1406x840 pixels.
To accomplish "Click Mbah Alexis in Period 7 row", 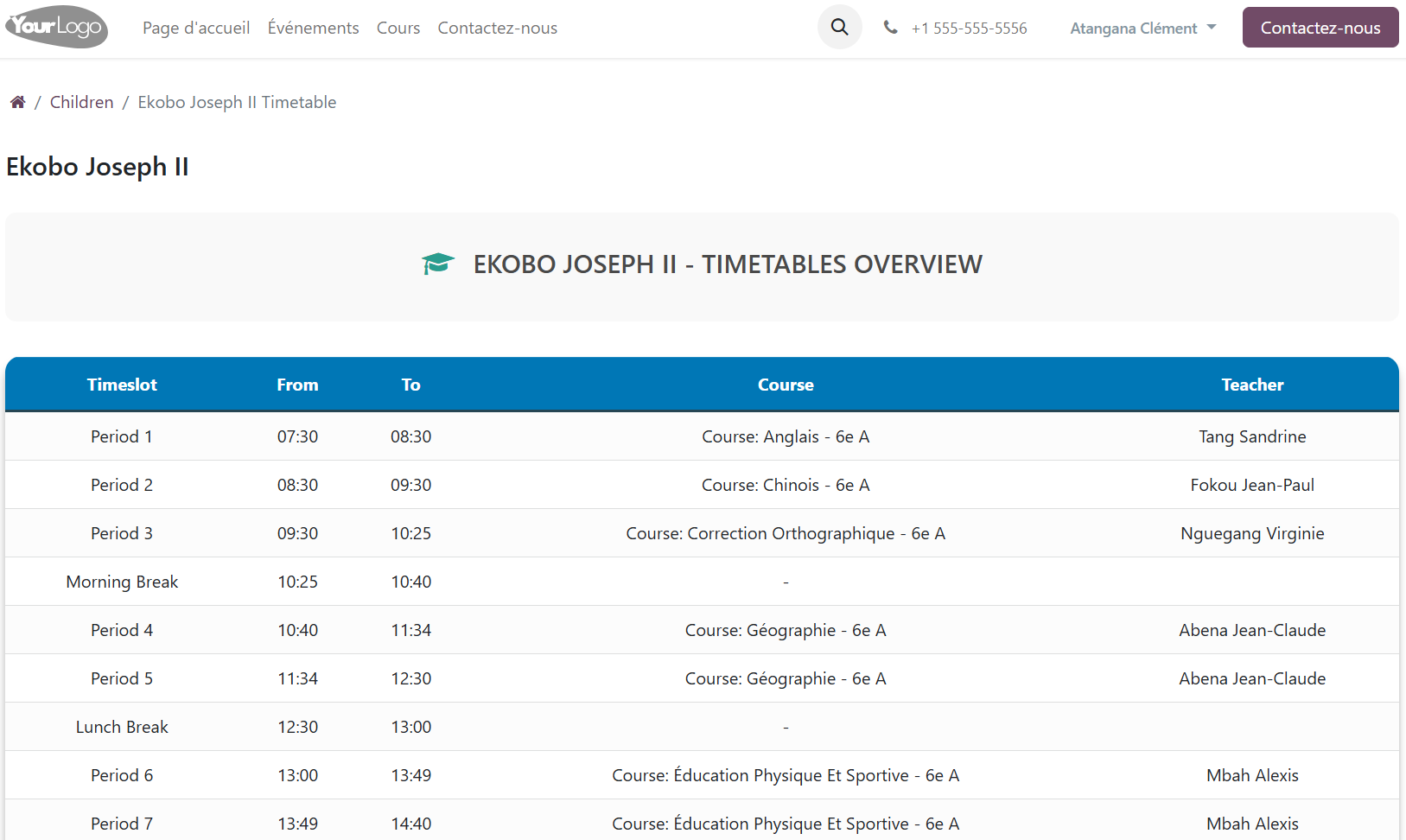I will [x=1252, y=824].
